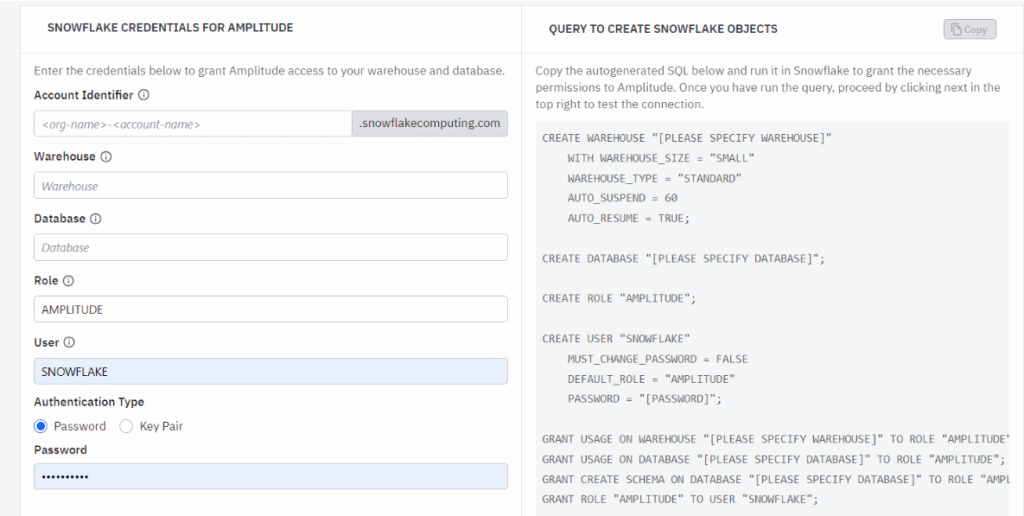Click into the Database text field

tap(270, 248)
